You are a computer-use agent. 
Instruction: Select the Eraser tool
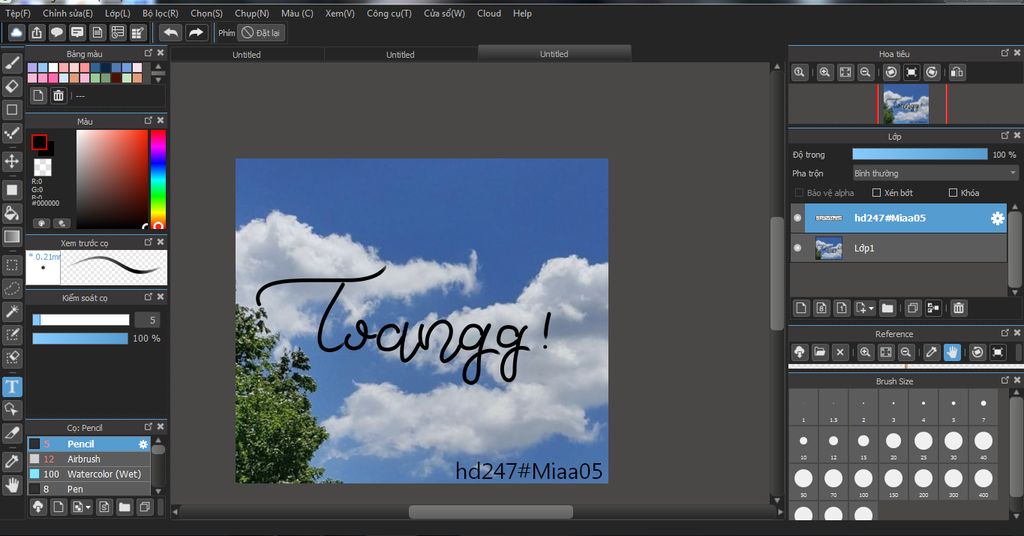tap(12, 86)
